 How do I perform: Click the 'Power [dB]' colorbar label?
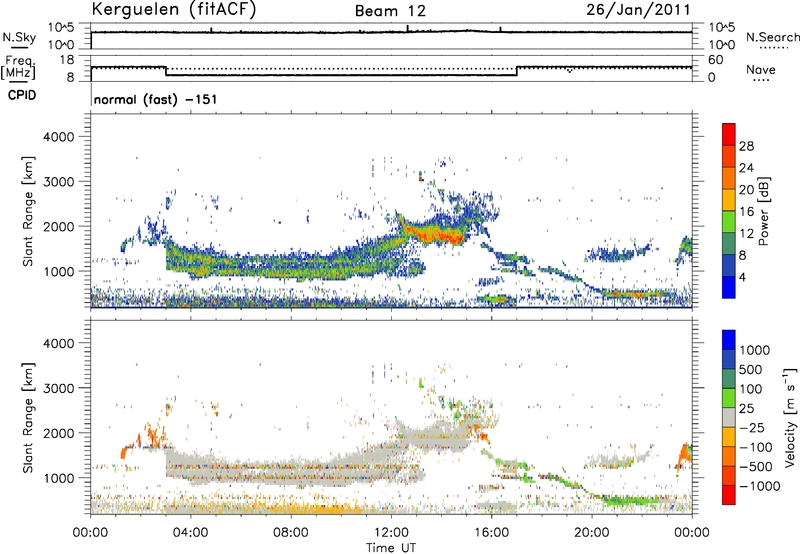point(763,211)
